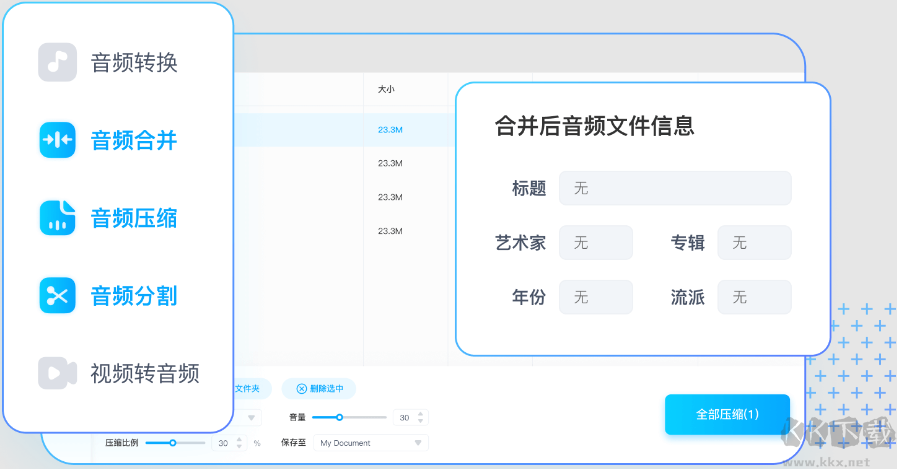Adjust the 音量 slider handle
The image size is (897, 469).
[x=339, y=418]
